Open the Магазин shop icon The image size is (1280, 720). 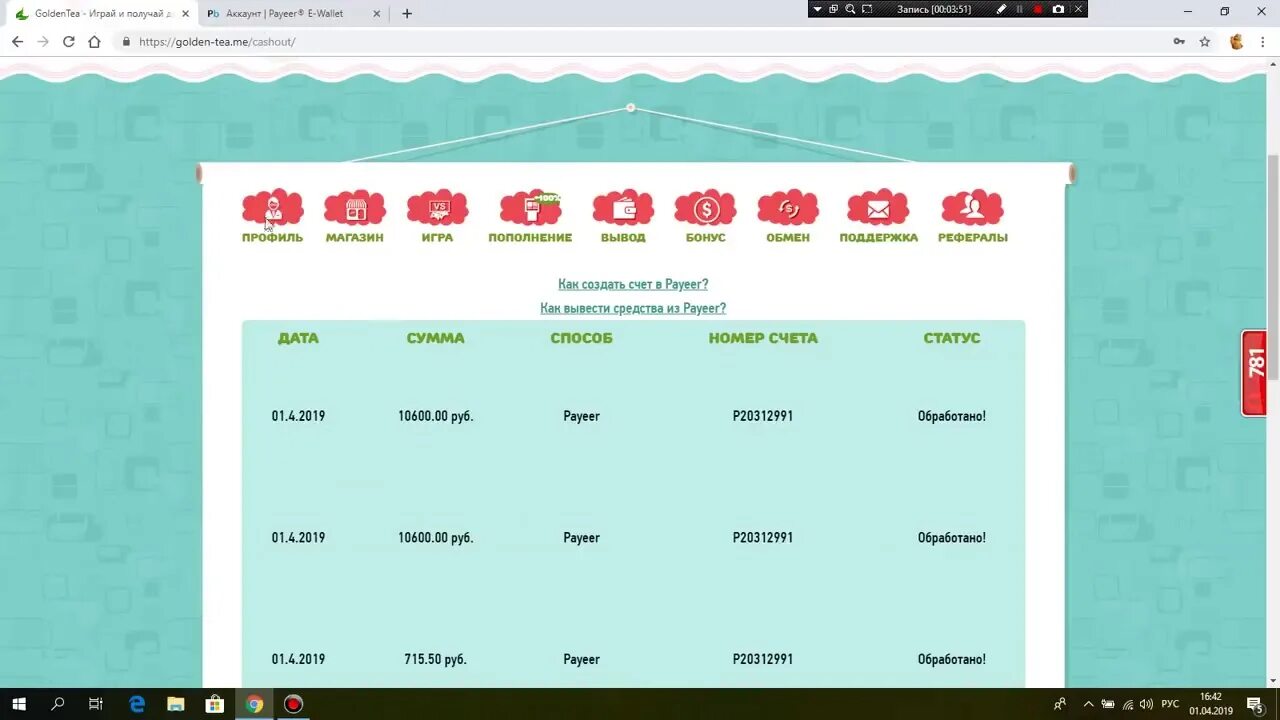pyautogui.click(x=355, y=208)
